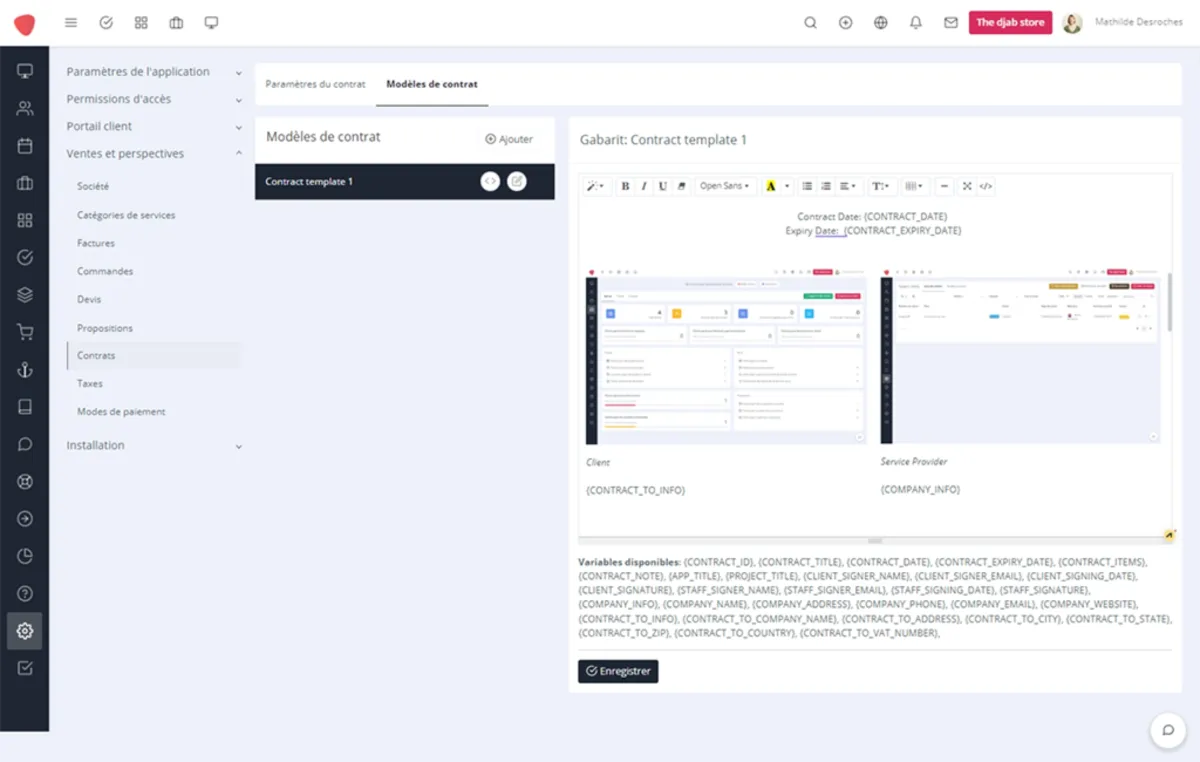Open insert table dropdown
Image resolution: width=1200 pixels, height=762 pixels.
(914, 186)
